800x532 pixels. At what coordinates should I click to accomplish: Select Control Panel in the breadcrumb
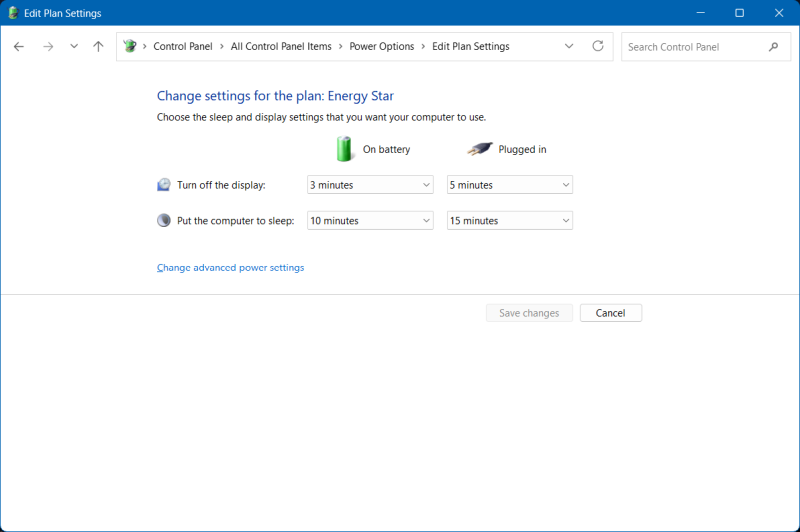click(182, 47)
